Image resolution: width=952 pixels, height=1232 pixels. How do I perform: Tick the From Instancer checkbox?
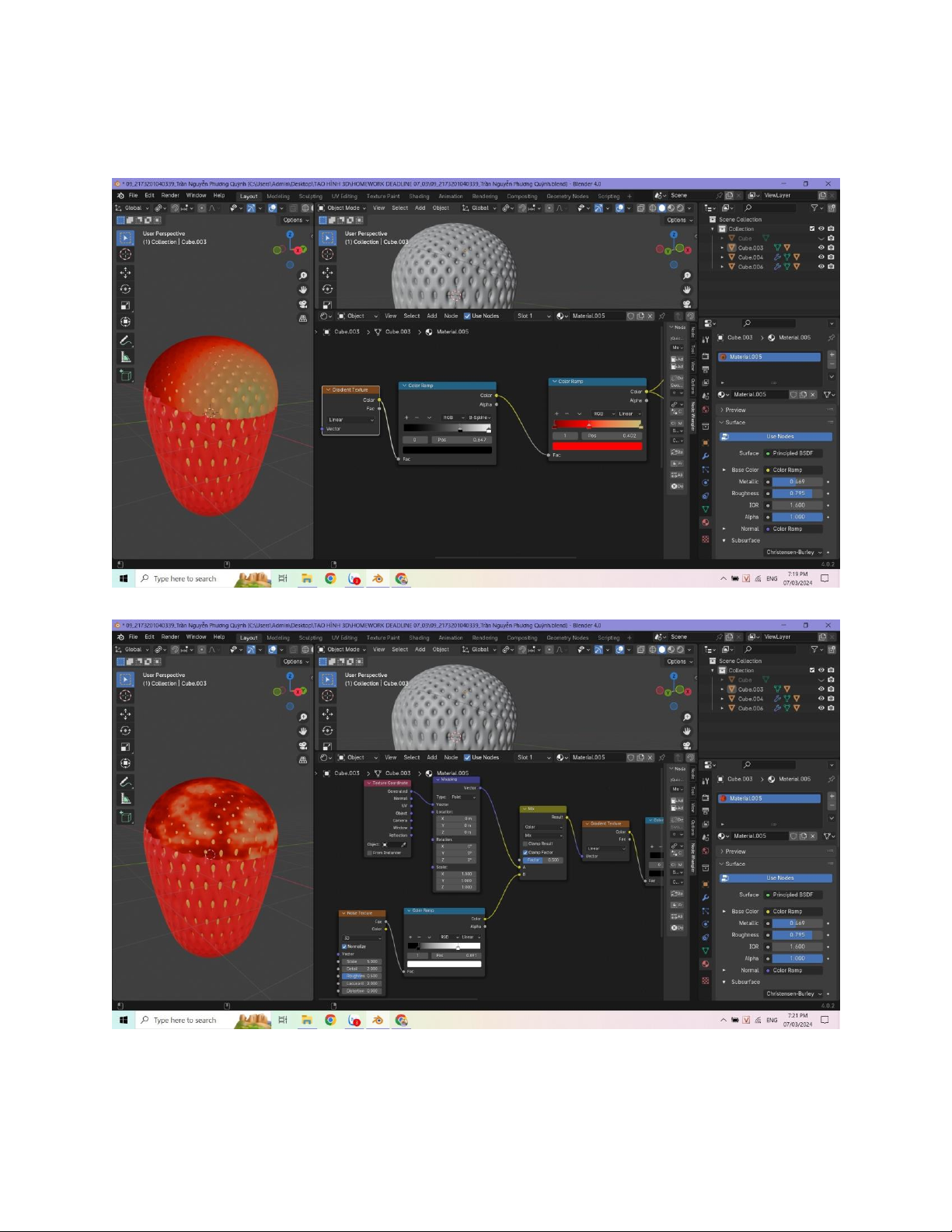(369, 853)
